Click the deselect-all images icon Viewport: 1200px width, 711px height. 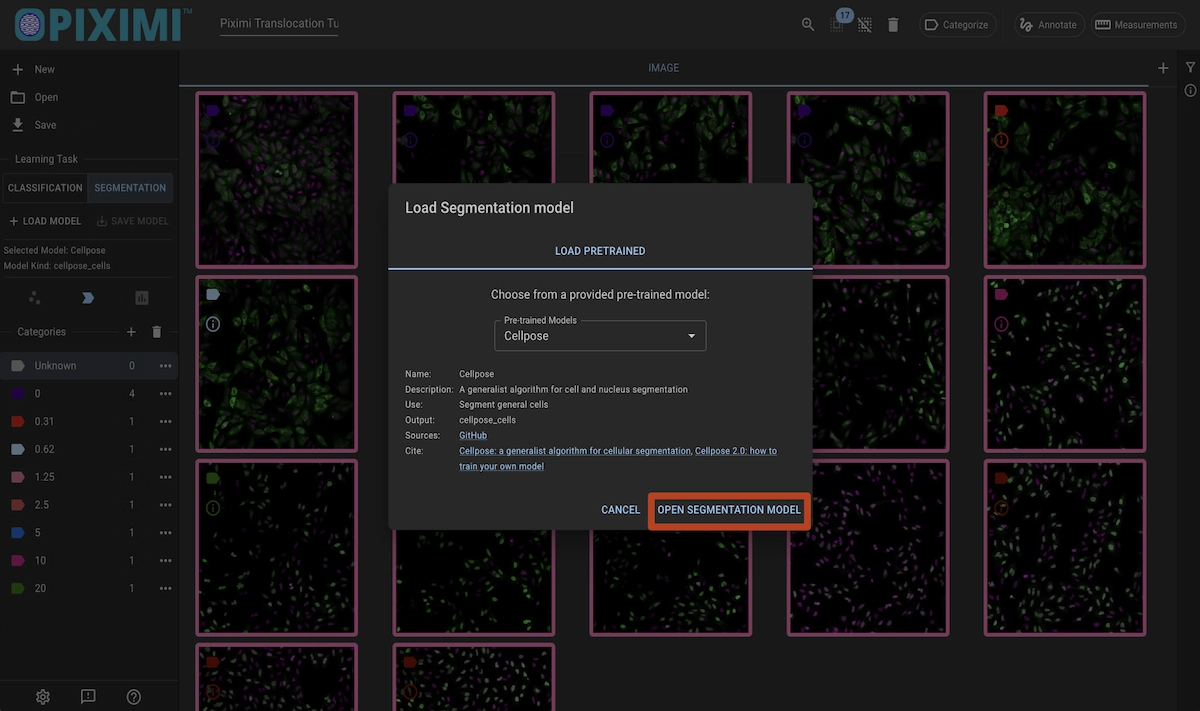point(865,25)
